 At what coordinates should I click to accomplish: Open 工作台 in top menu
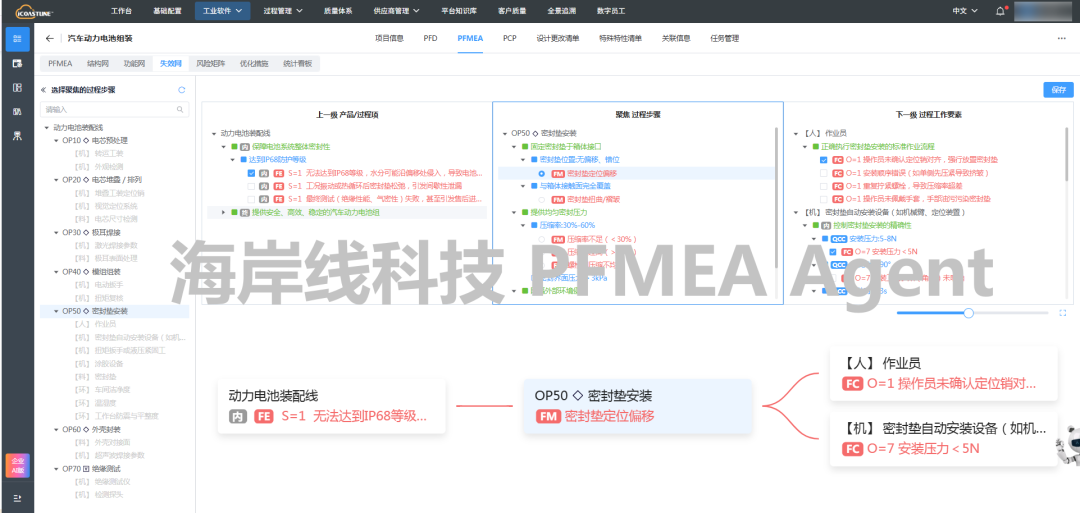click(x=121, y=11)
